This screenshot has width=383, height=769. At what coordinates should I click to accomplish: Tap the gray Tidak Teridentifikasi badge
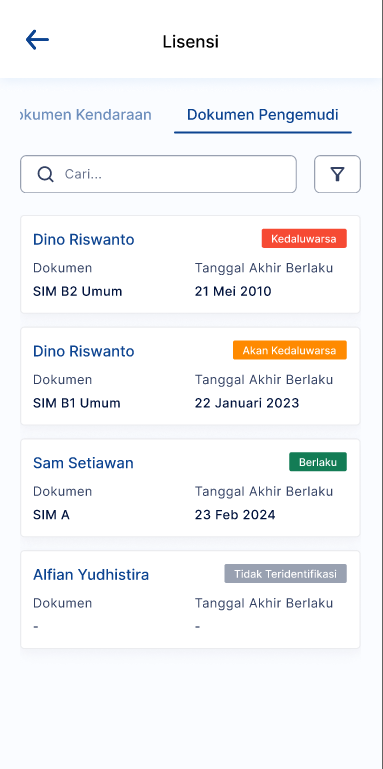tap(285, 574)
